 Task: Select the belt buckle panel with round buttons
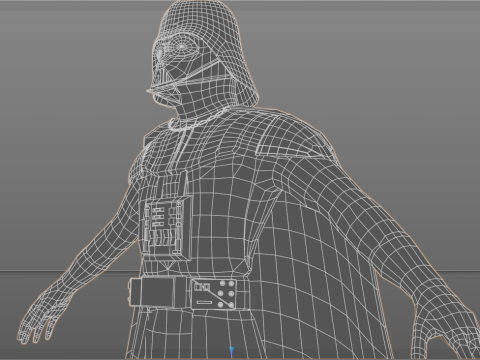click(x=214, y=294)
